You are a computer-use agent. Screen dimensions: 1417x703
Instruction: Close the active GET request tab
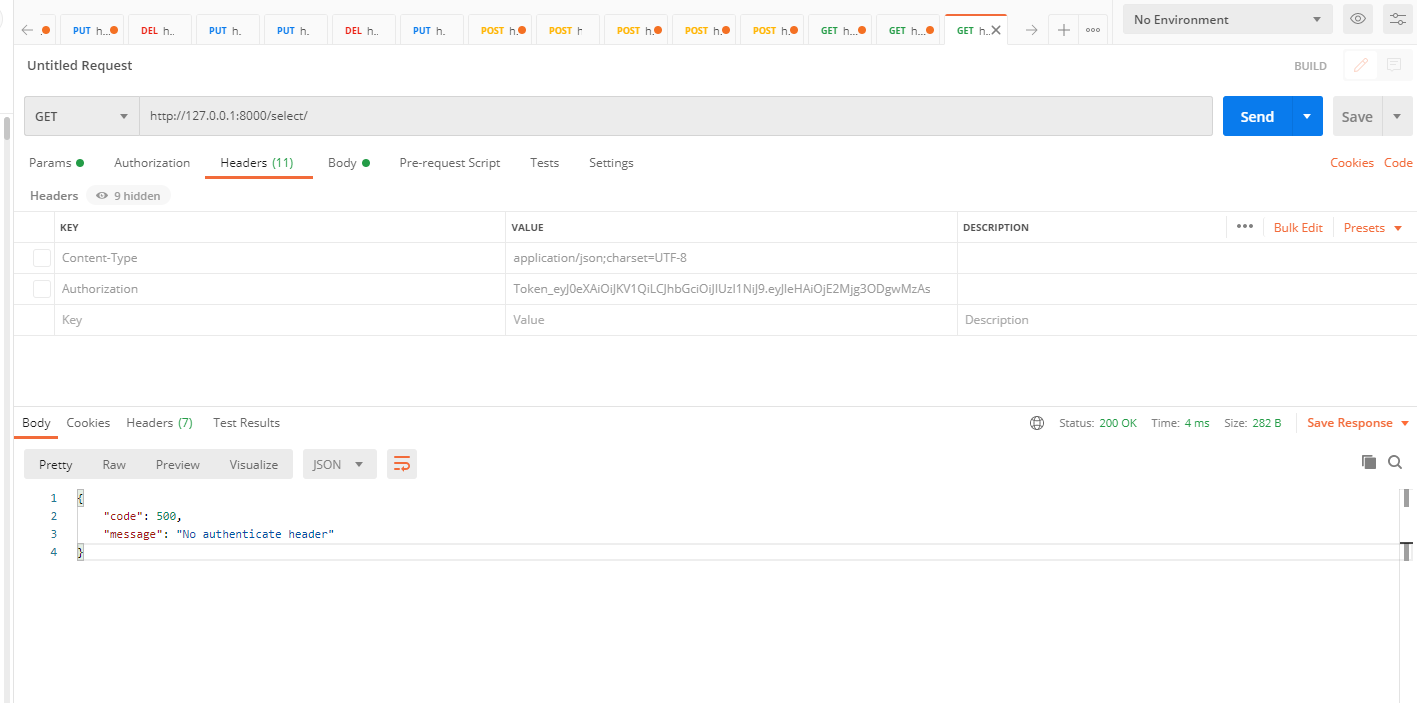pyautogui.click(x=995, y=30)
